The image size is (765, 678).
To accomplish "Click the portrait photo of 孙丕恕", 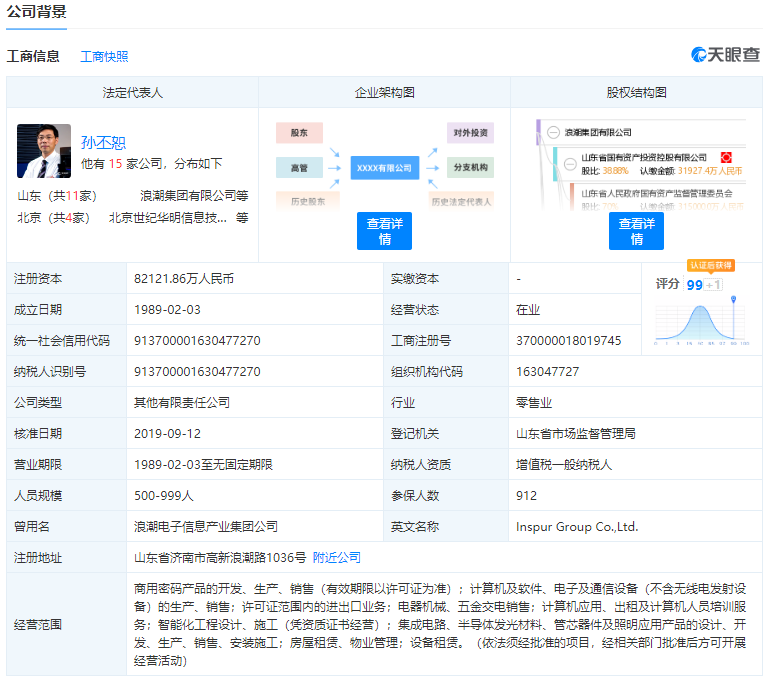I will [44, 151].
